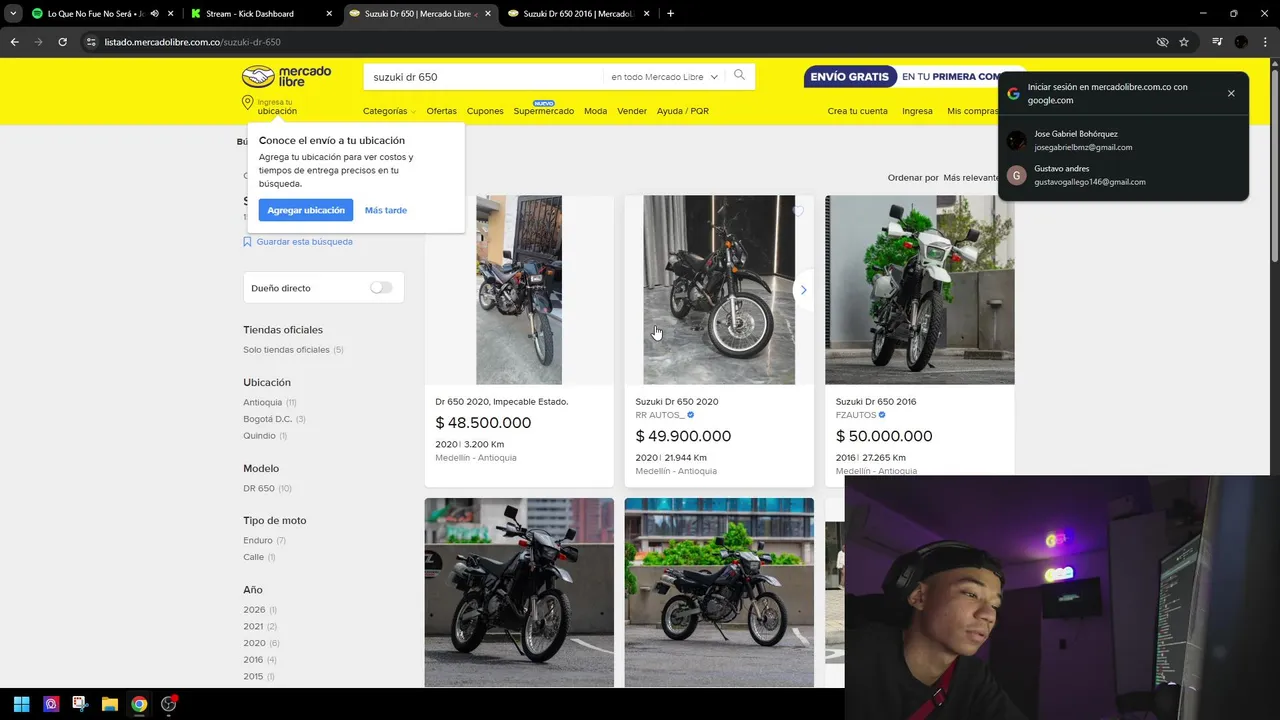The image size is (1280, 720).
Task: Mute the Spotify tab via speaker icon
Action: pyautogui.click(x=155, y=14)
